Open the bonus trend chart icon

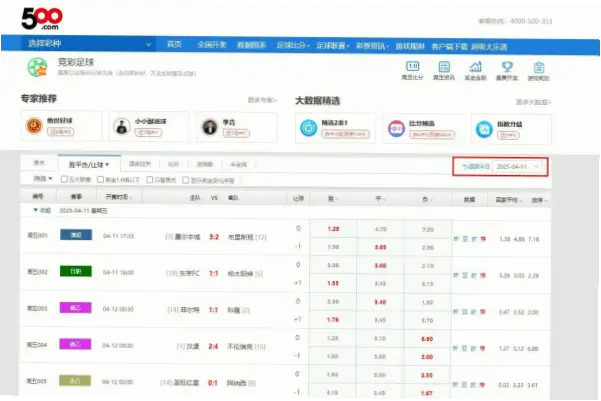pos(475,67)
